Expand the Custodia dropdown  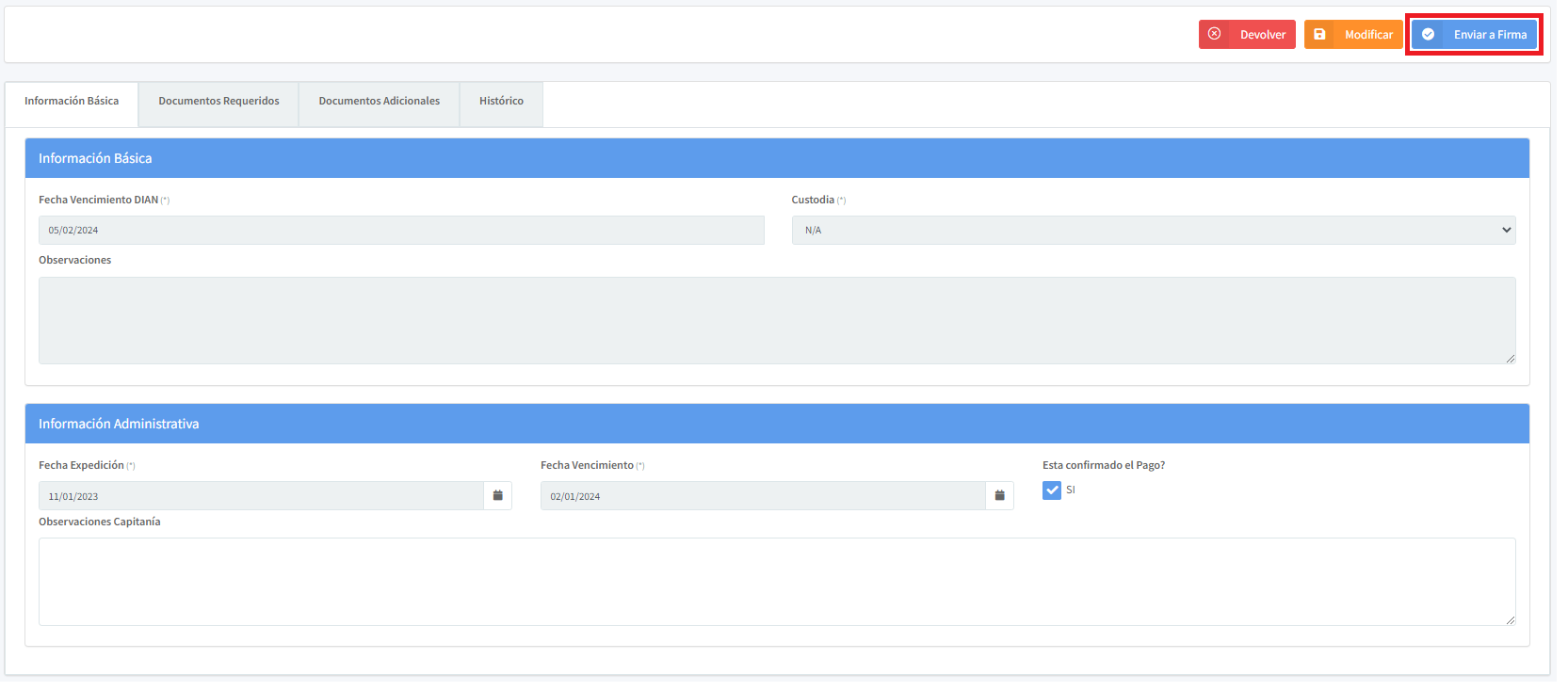1153,231
